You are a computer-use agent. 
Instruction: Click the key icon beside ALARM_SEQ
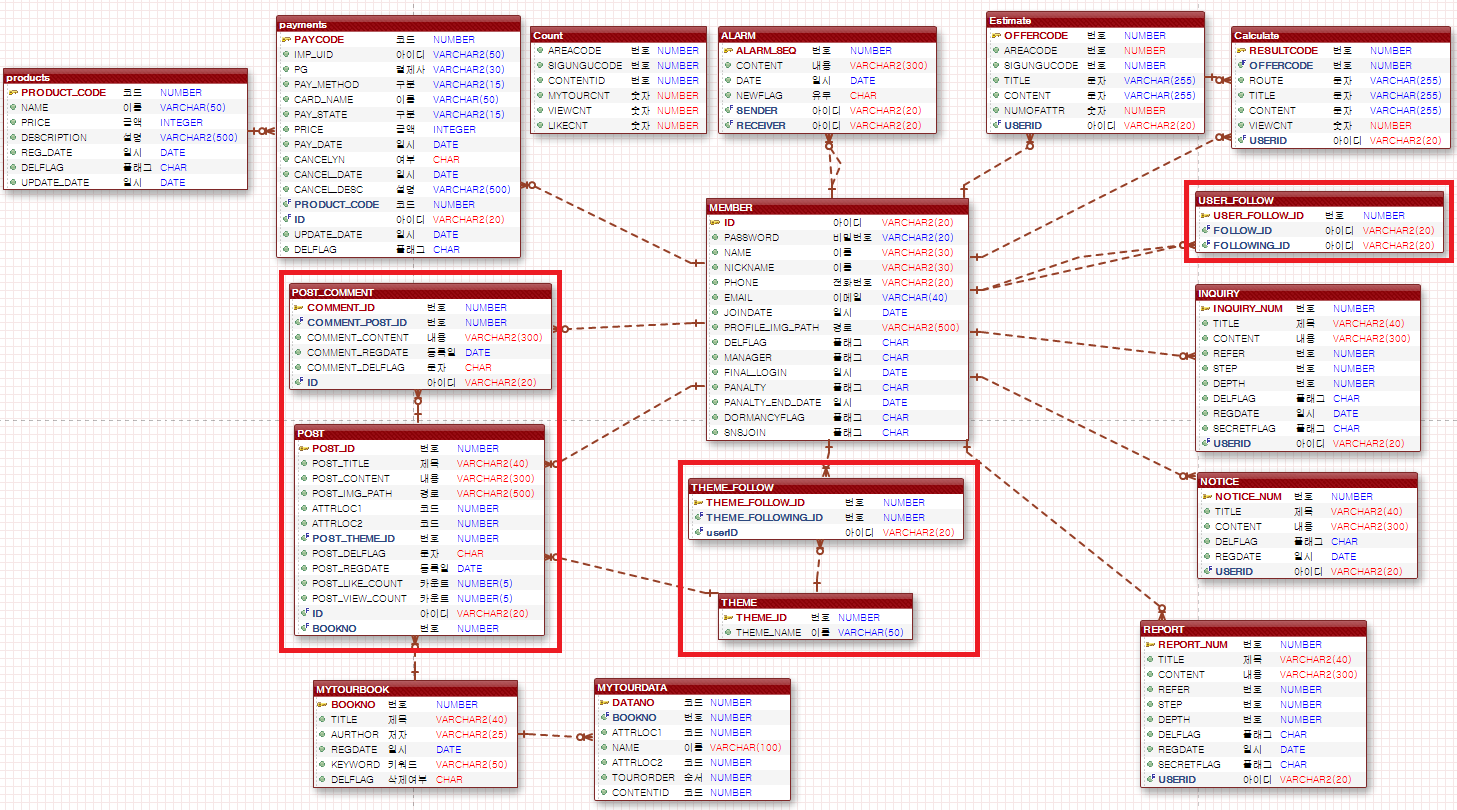(x=727, y=50)
